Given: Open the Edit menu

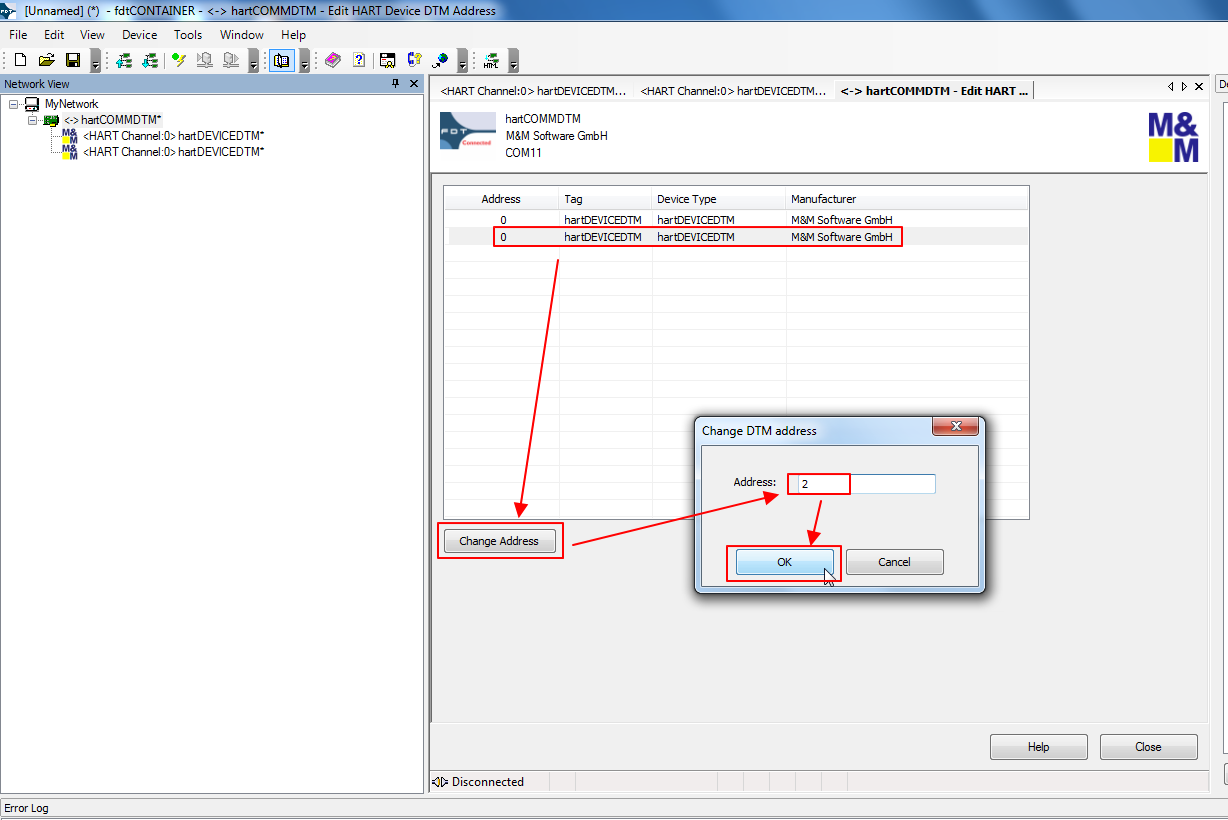Looking at the screenshot, I should coord(54,35).
